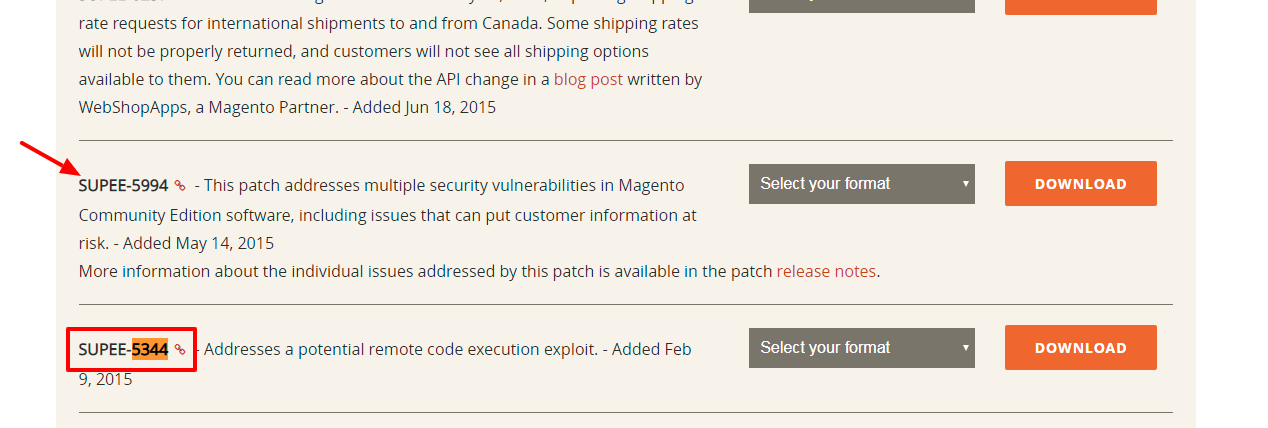Image resolution: width=1268 pixels, height=428 pixels.
Task: Open the format dropdown for SUPEE-5344
Action: (862, 348)
